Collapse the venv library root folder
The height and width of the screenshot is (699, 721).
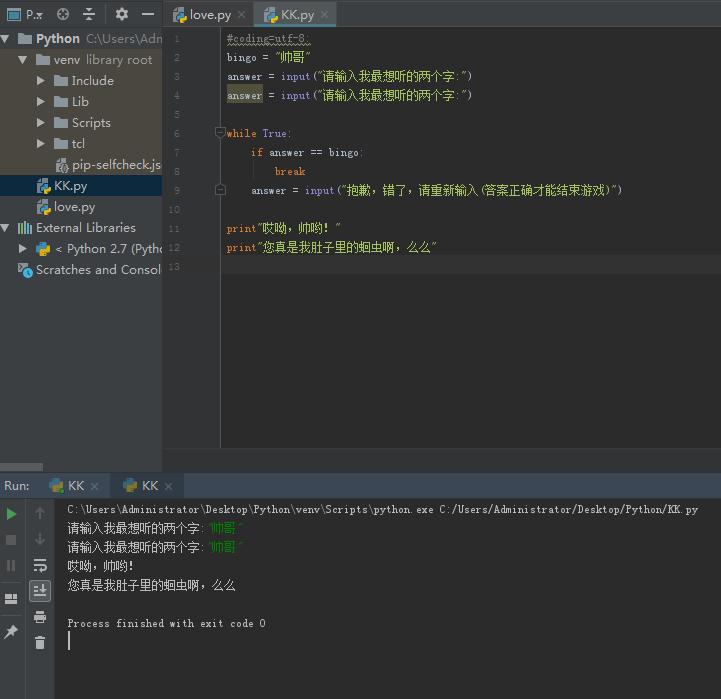pyautogui.click(x=22, y=60)
